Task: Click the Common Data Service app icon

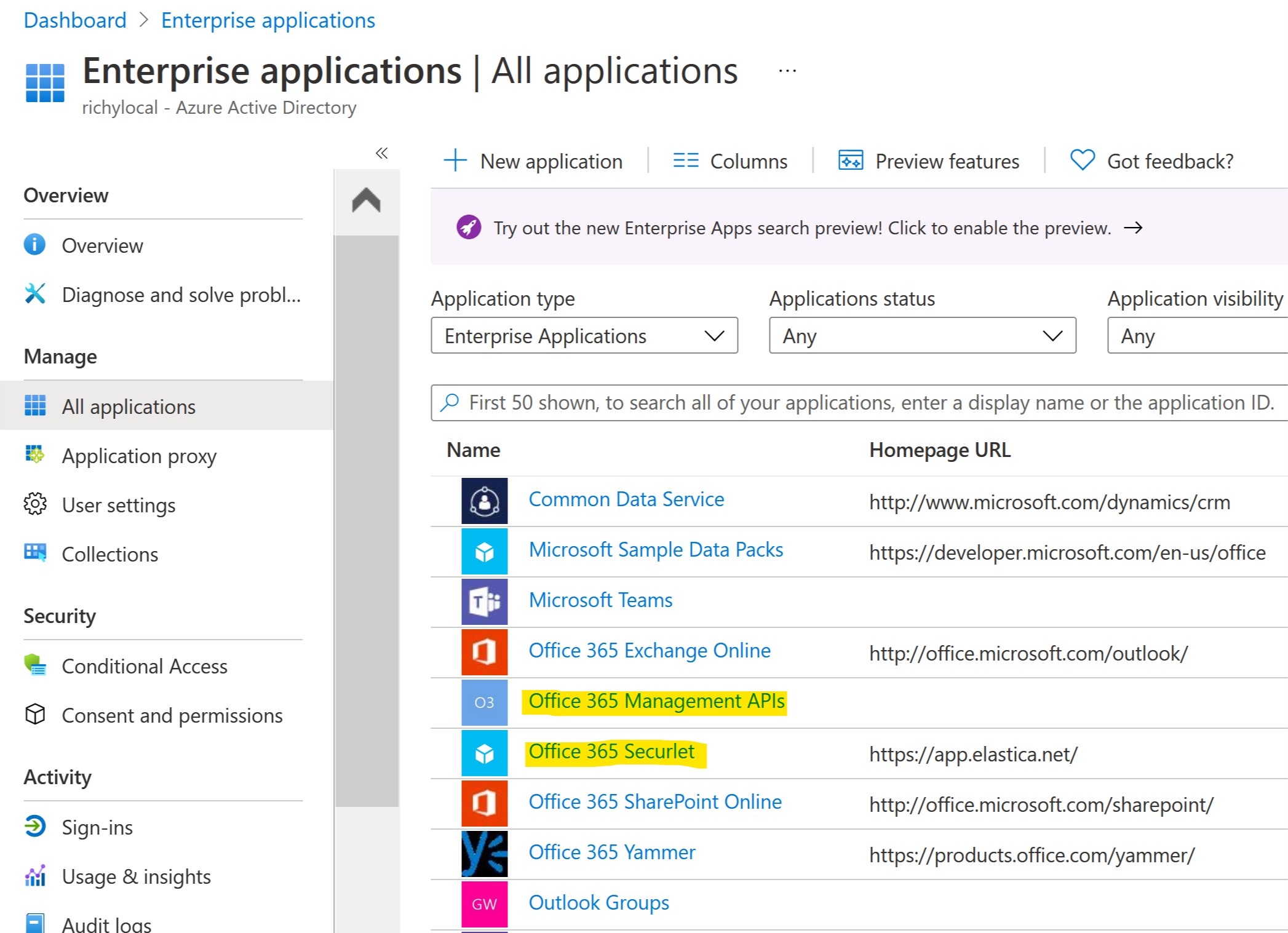Action: [x=484, y=501]
